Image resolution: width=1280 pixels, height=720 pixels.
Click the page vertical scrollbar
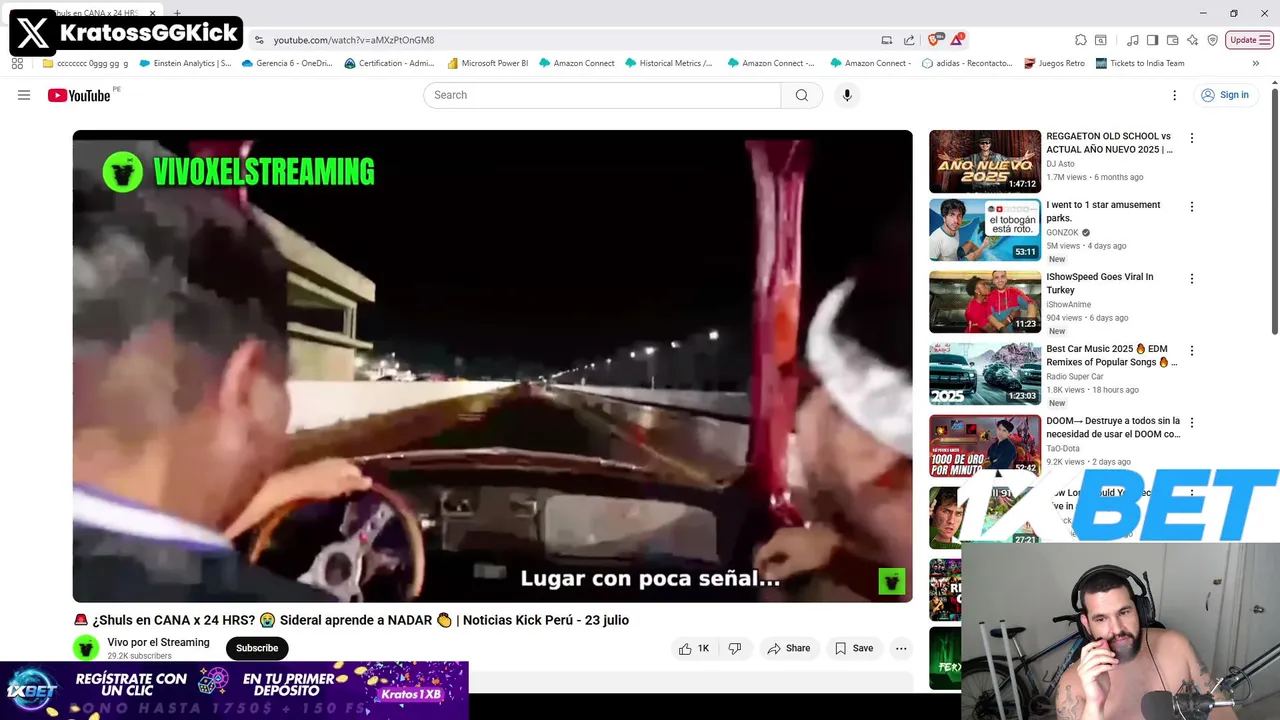click(1274, 210)
